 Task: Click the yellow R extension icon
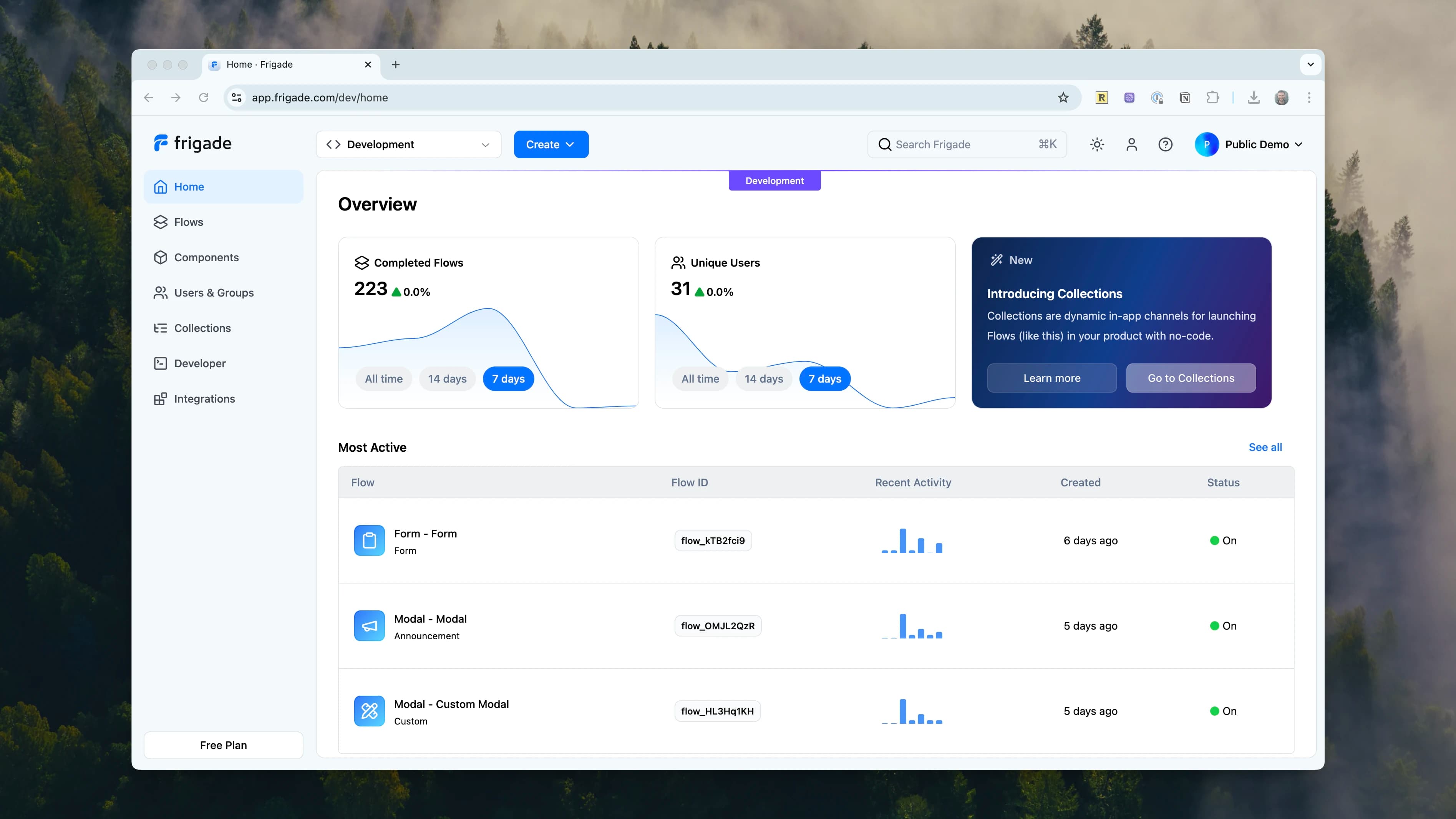tap(1102, 98)
